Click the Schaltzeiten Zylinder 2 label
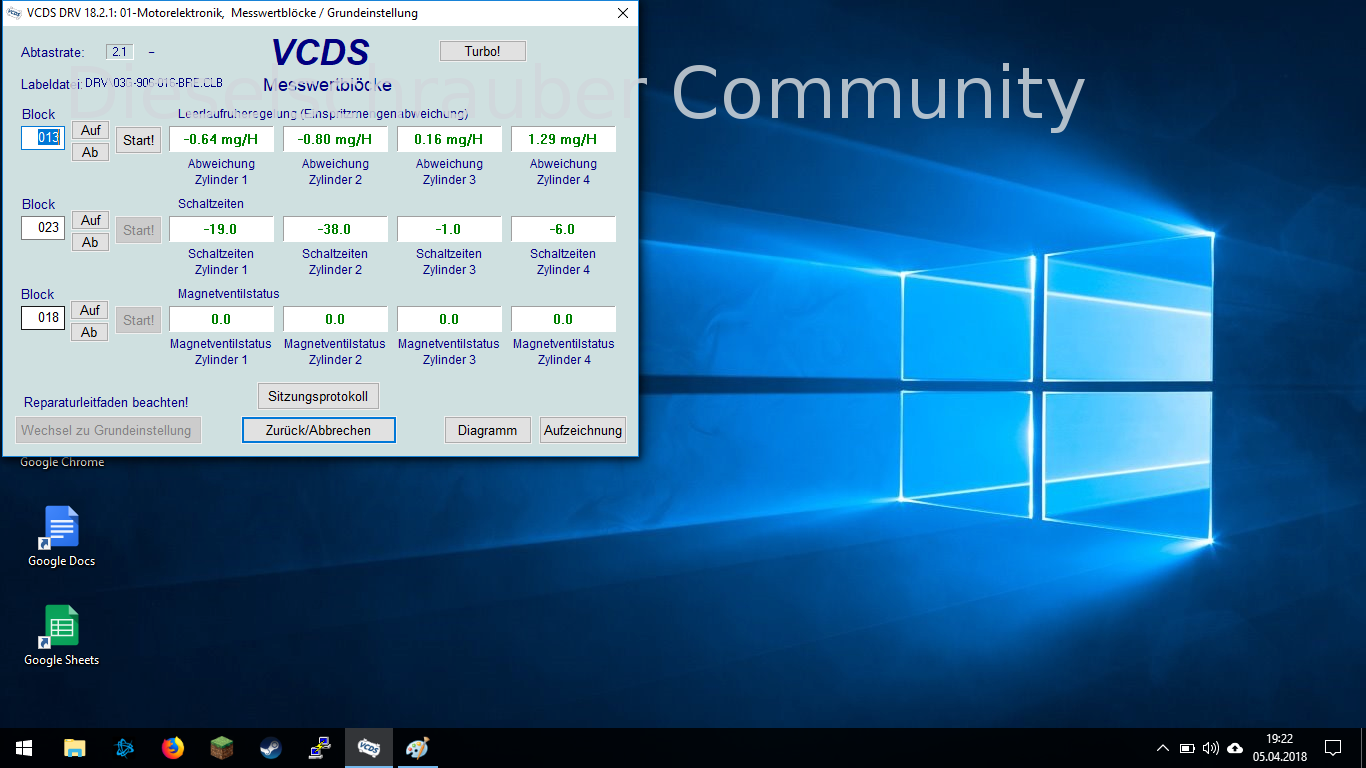 tap(335, 262)
